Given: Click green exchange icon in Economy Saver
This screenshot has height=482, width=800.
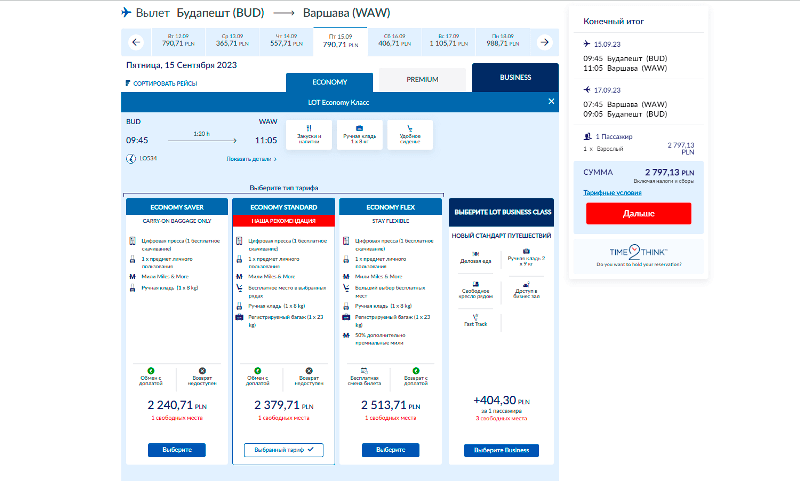Looking at the screenshot, I should [x=151, y=371].
